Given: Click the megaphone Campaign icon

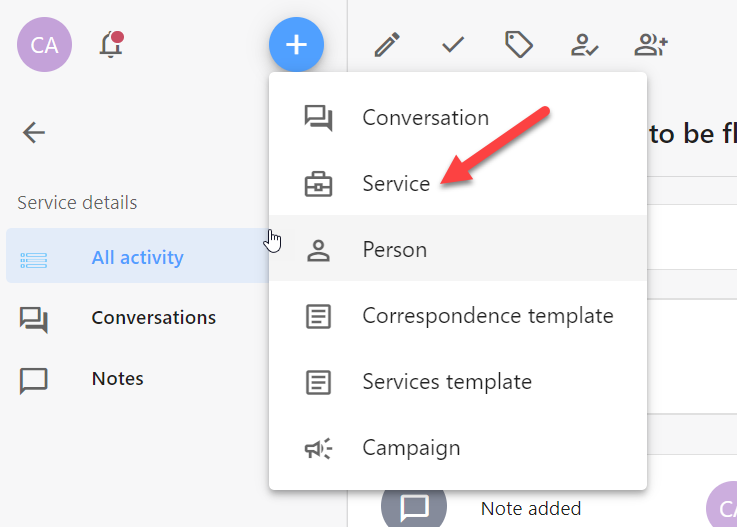Looking at the screenshot, I should coord(318,448).
